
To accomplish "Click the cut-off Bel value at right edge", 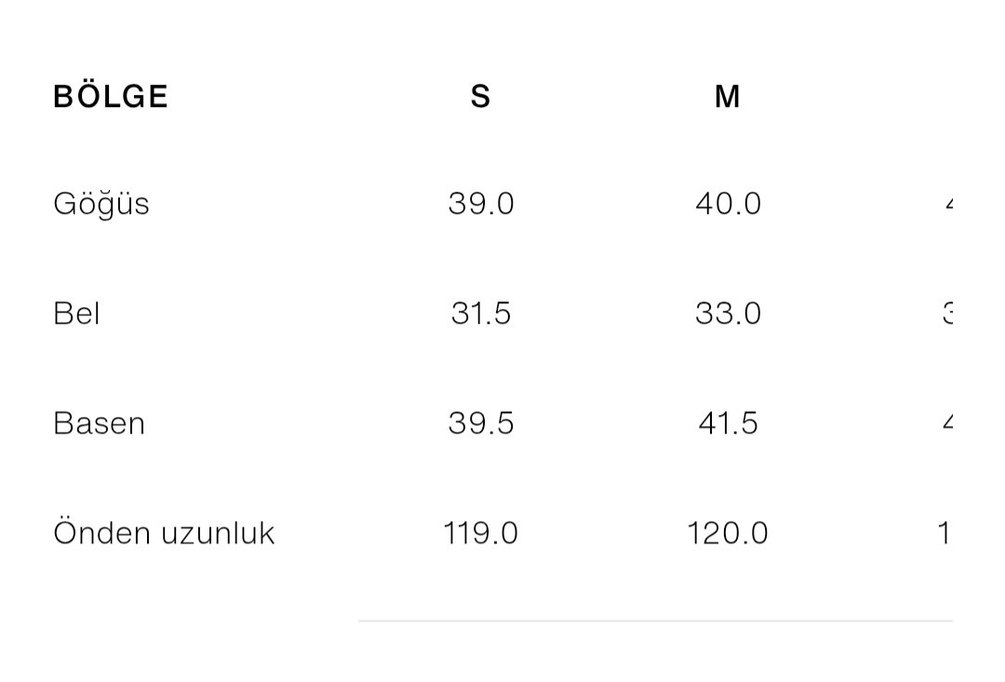I will click(x=947, y=314).
